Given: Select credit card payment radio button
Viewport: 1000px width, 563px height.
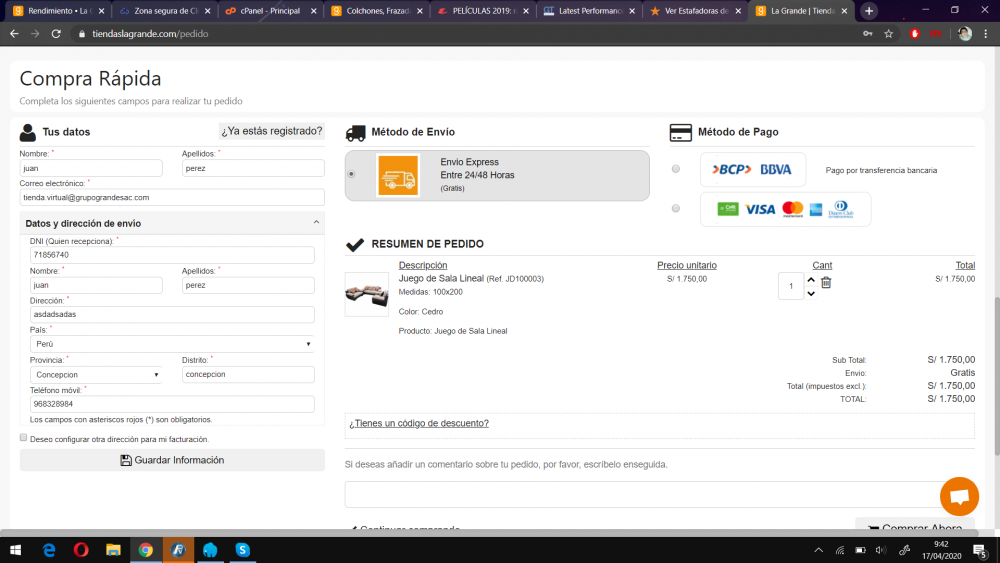Looking at the screenshot, I should click(x=676, y=208).
